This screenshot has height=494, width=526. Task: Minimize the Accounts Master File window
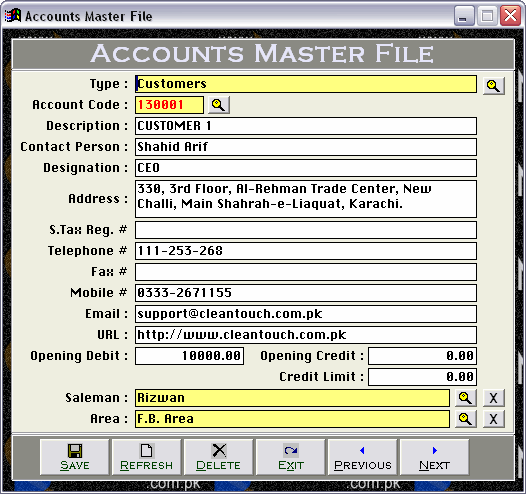coord(464,16)
